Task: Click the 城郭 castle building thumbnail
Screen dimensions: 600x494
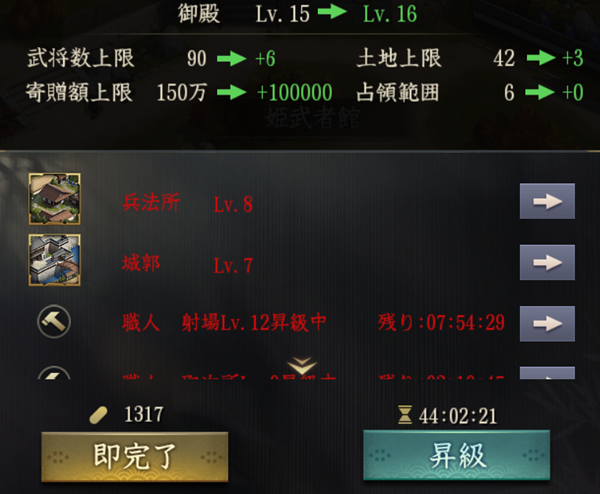Action: pyautogui.click(x=54, y=260)
